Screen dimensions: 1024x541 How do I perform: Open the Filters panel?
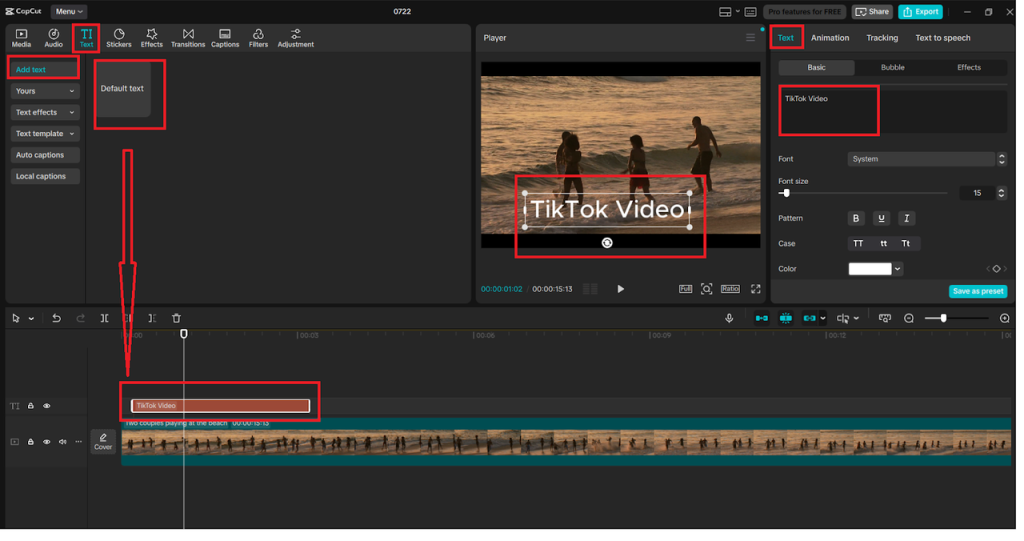pos(258,38)
